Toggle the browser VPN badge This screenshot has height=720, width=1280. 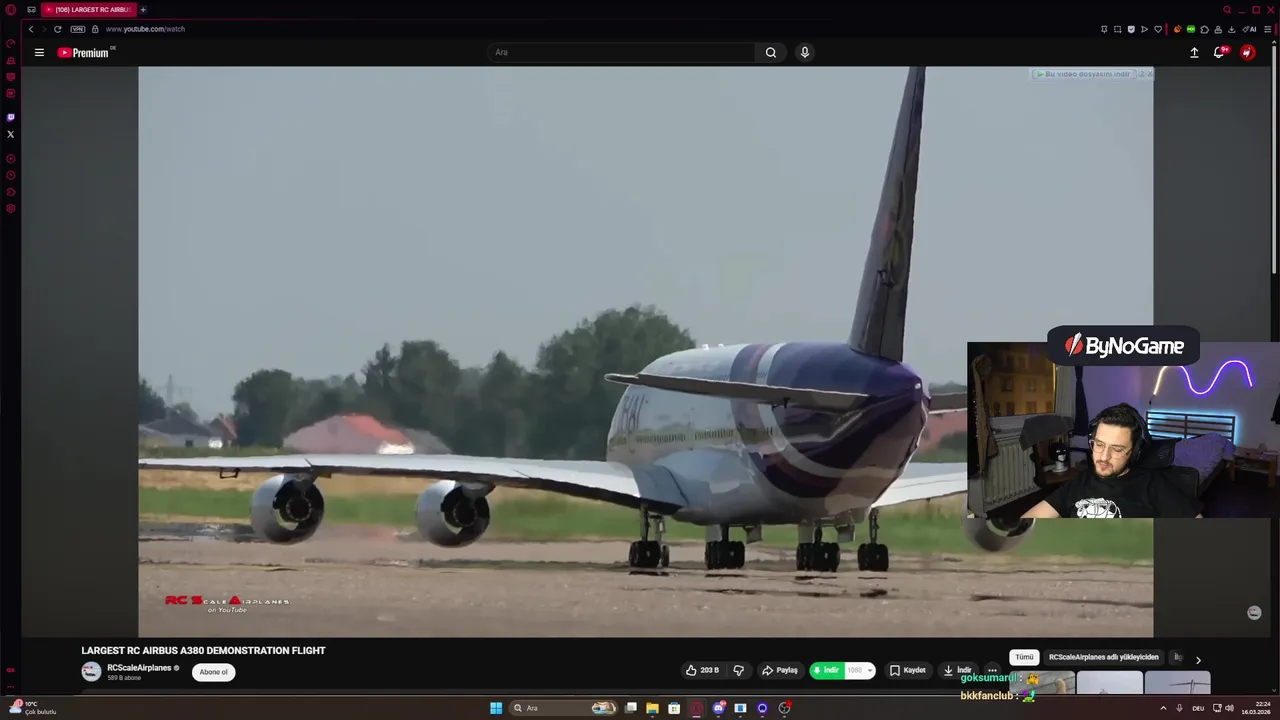[x=78, y=29]
